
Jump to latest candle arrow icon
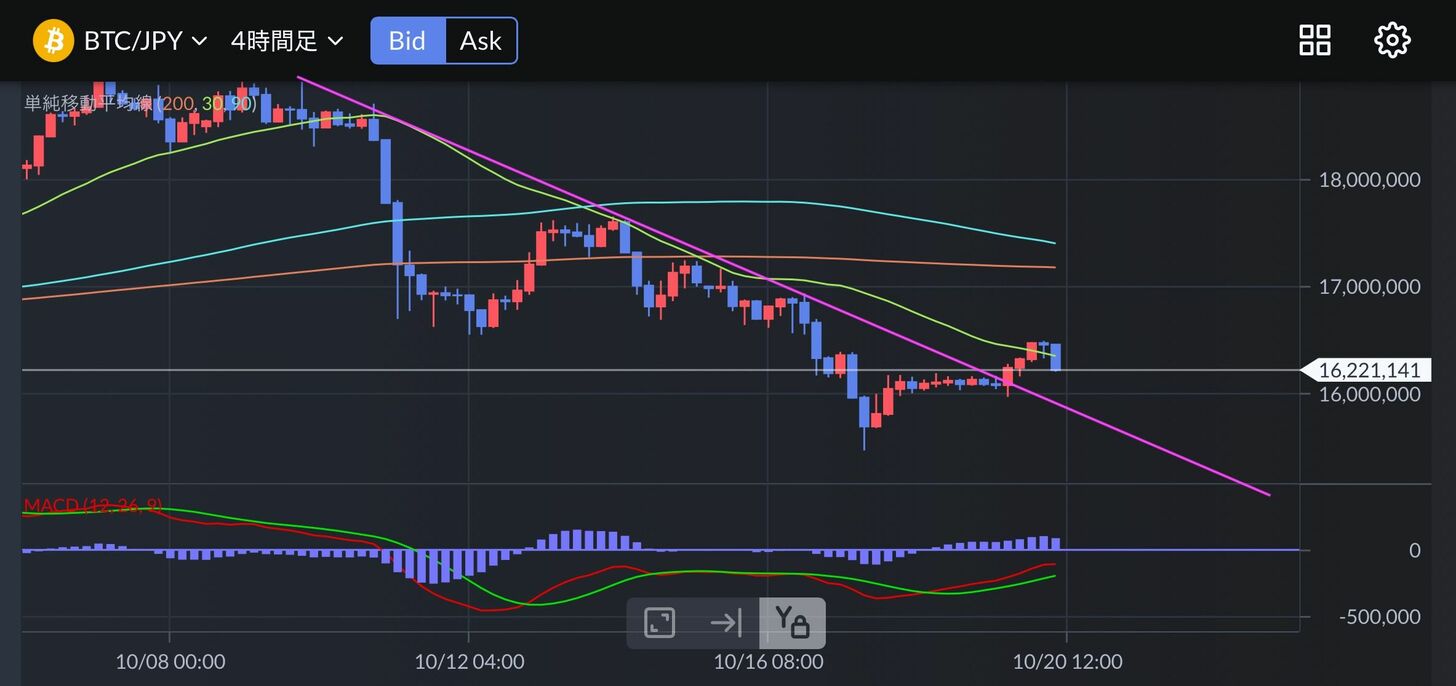click(x=725, y=623)
